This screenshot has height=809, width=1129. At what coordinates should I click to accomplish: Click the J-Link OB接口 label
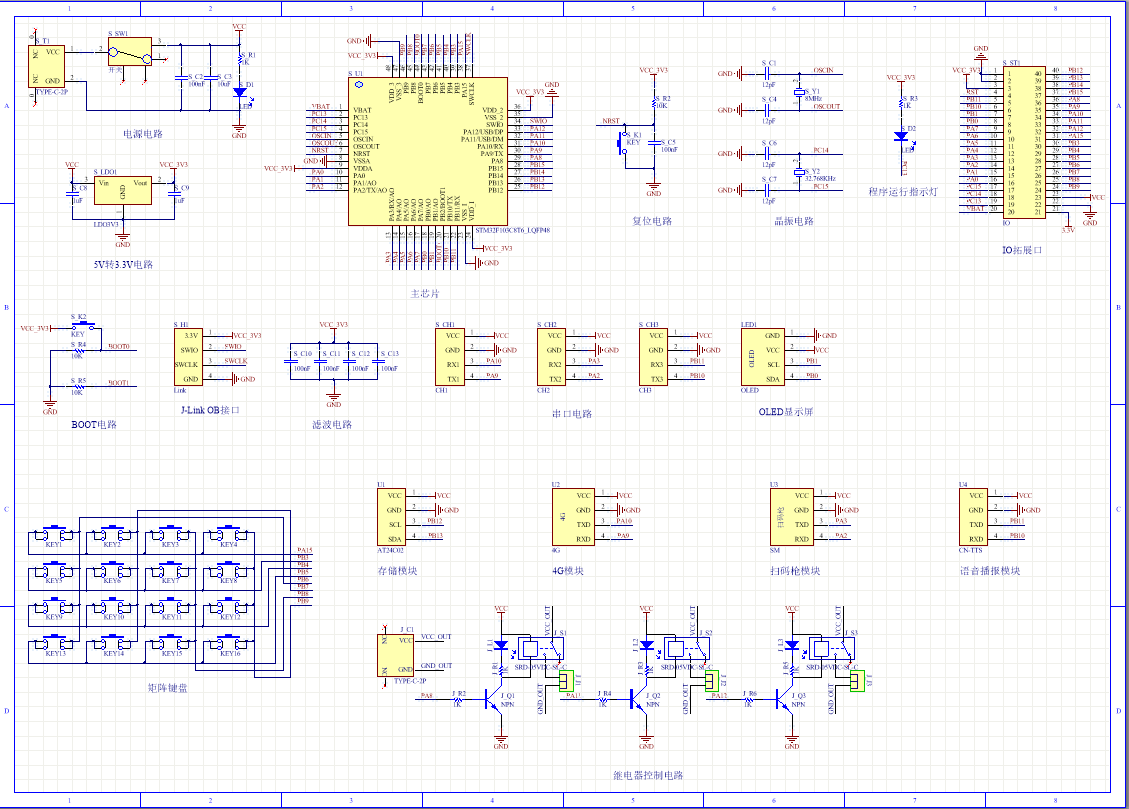tap(210, 410)
